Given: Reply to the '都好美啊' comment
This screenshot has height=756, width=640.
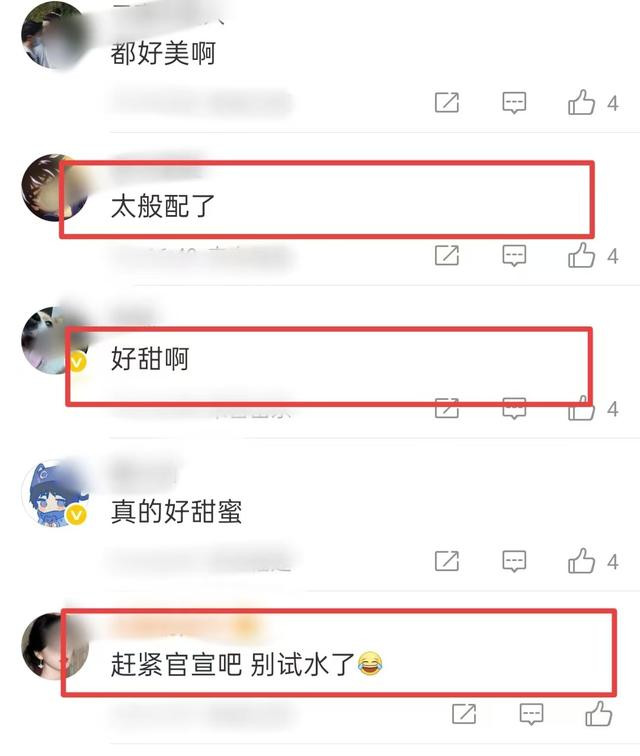Looking at the screenshot, I should pos(514,102).
